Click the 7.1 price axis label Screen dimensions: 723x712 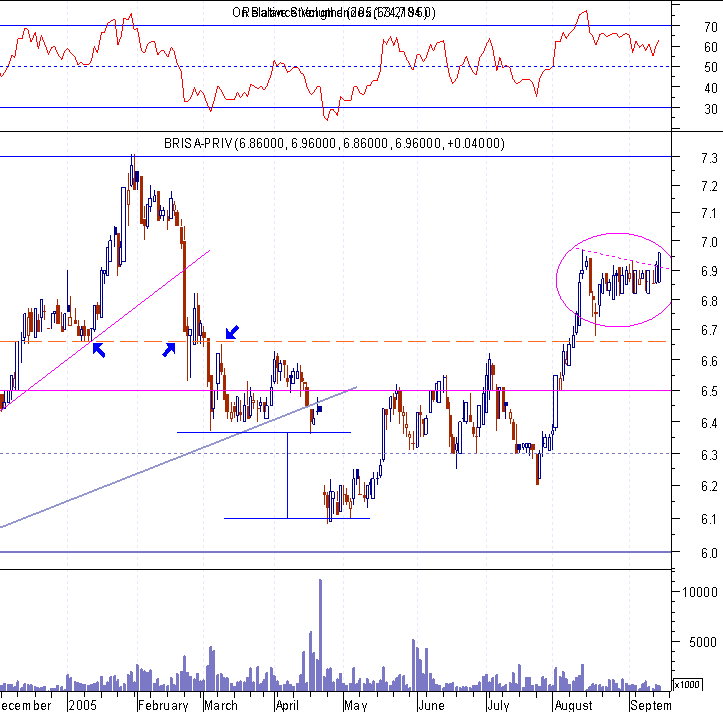(709, 214)
